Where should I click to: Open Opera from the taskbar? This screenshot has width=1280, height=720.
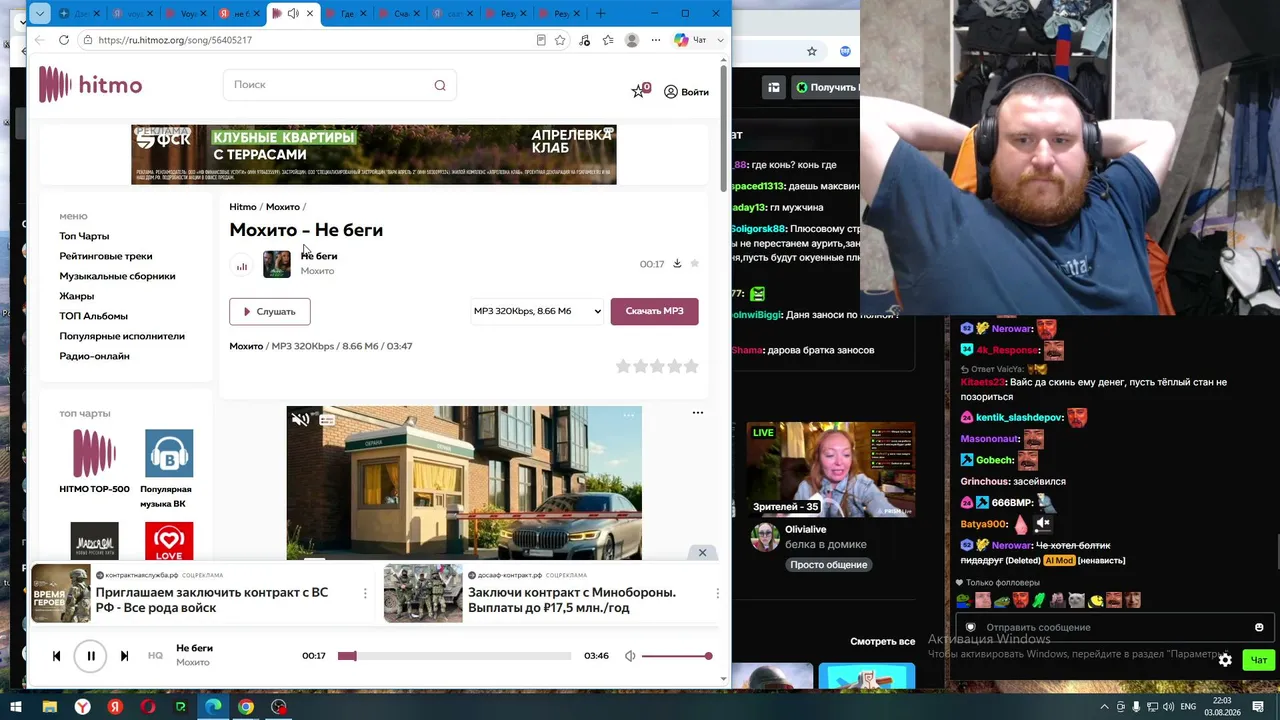point(148,707)
